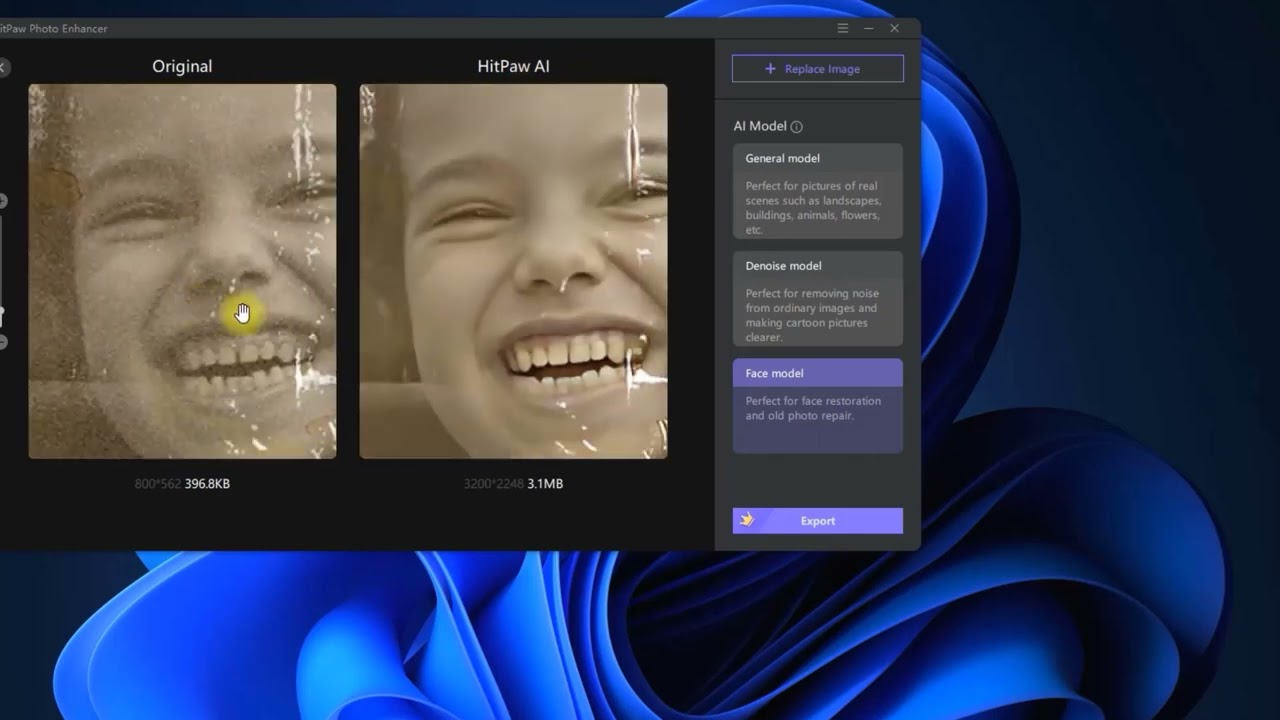Minimize the HitPaw Photo Enhancer window
Viewport: 1280px width, 720px height.
(869, 28)
